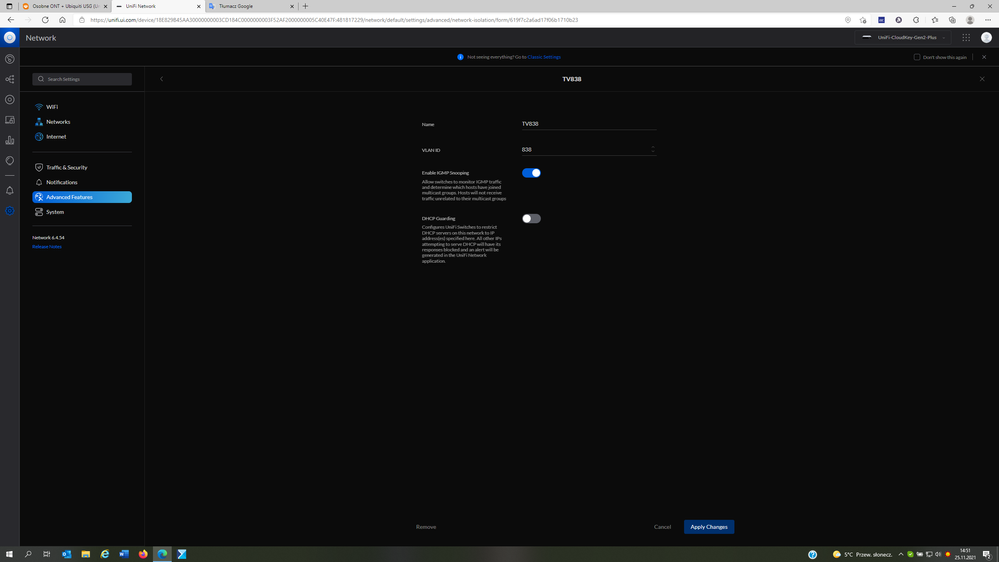
Task: Select Traffic & Security in settings menu
Action: (x=66, y=167)
